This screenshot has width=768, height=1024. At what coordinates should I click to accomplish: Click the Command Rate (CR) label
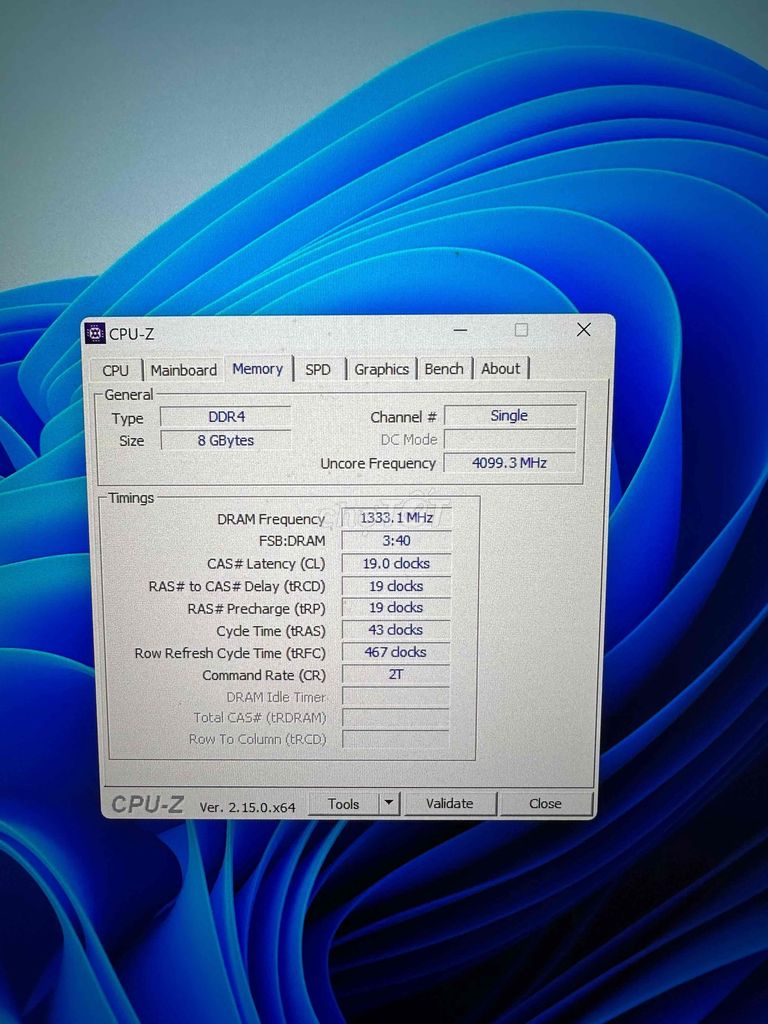pos(264,675)
